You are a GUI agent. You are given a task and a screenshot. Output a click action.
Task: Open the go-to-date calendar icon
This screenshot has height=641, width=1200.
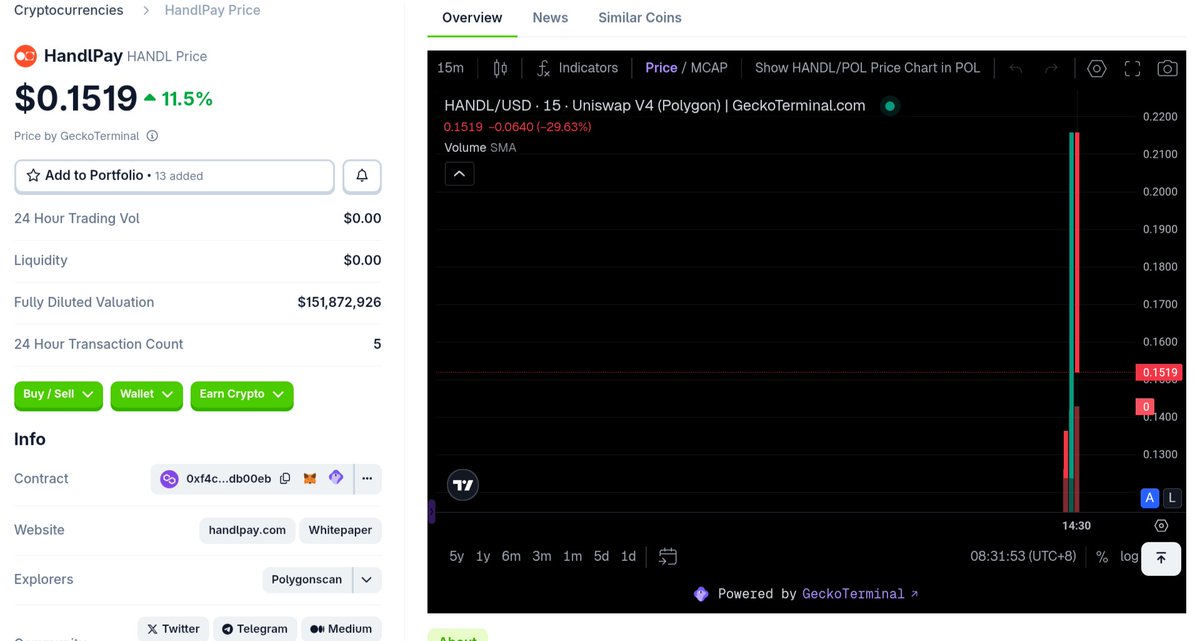668,556
